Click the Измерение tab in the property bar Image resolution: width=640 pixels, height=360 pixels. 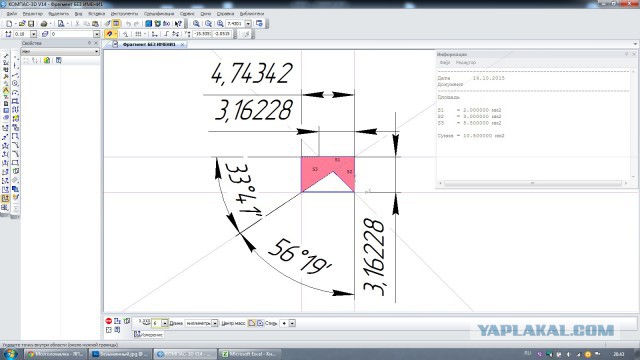click(149, 335)
